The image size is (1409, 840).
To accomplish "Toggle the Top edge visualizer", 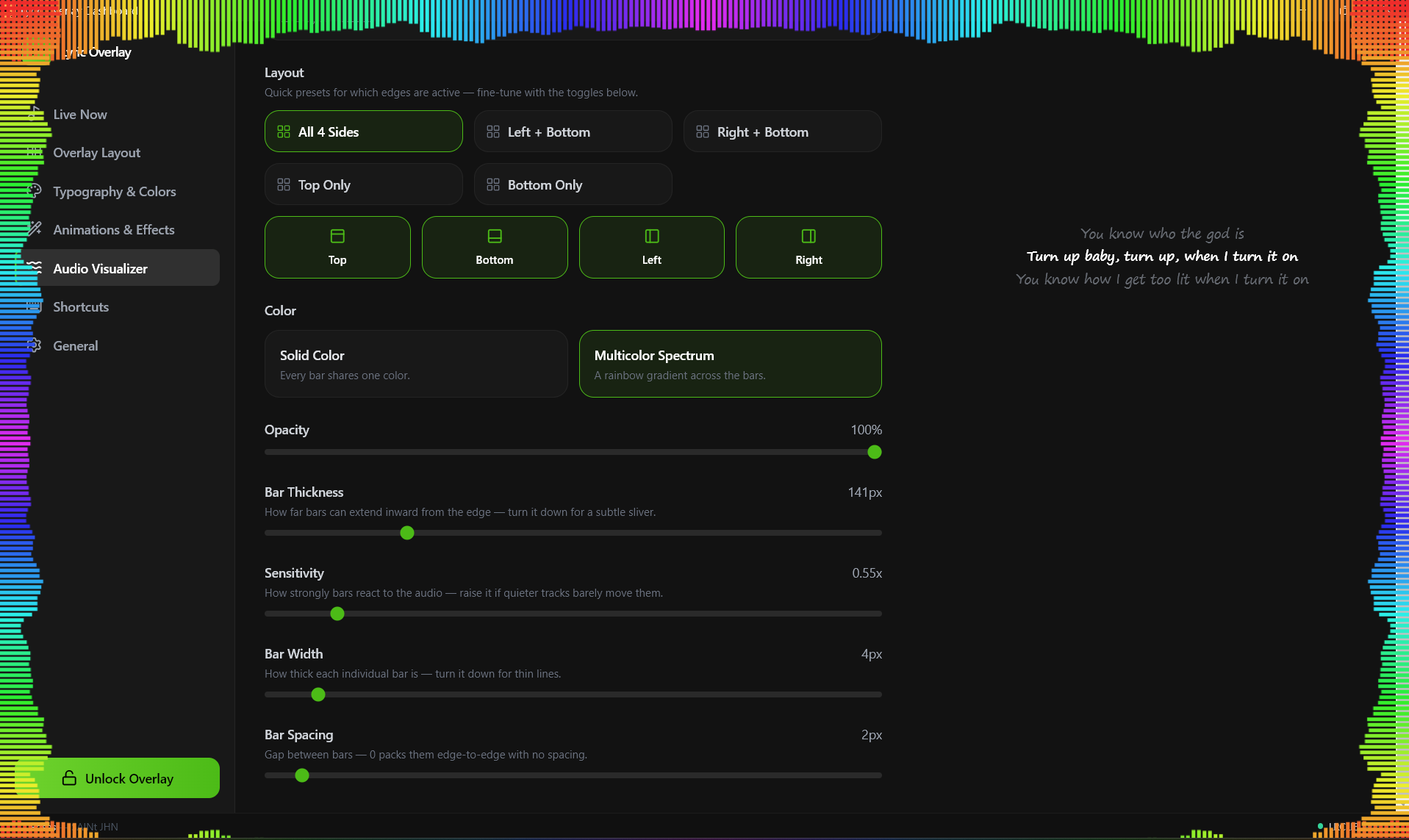I will 337,247.
